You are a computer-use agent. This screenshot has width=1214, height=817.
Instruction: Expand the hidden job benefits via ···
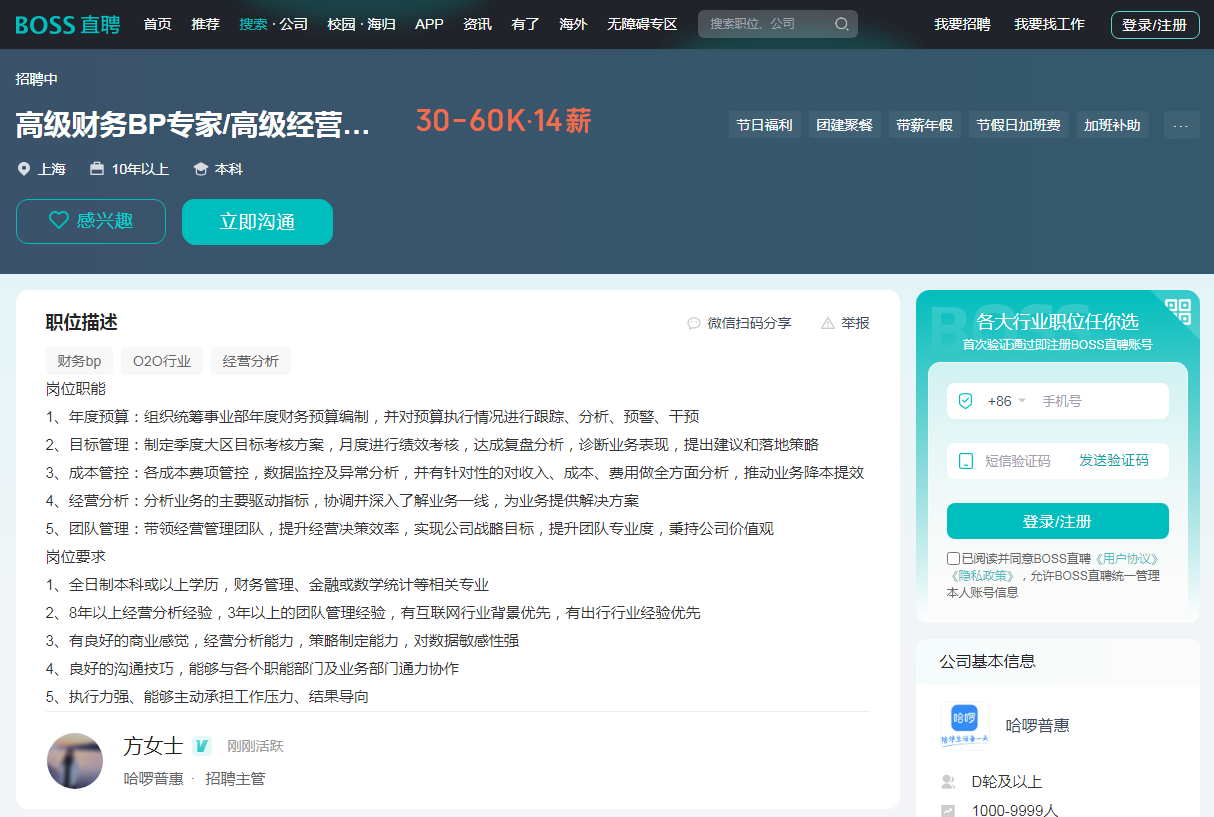[x=1181, y=124]
